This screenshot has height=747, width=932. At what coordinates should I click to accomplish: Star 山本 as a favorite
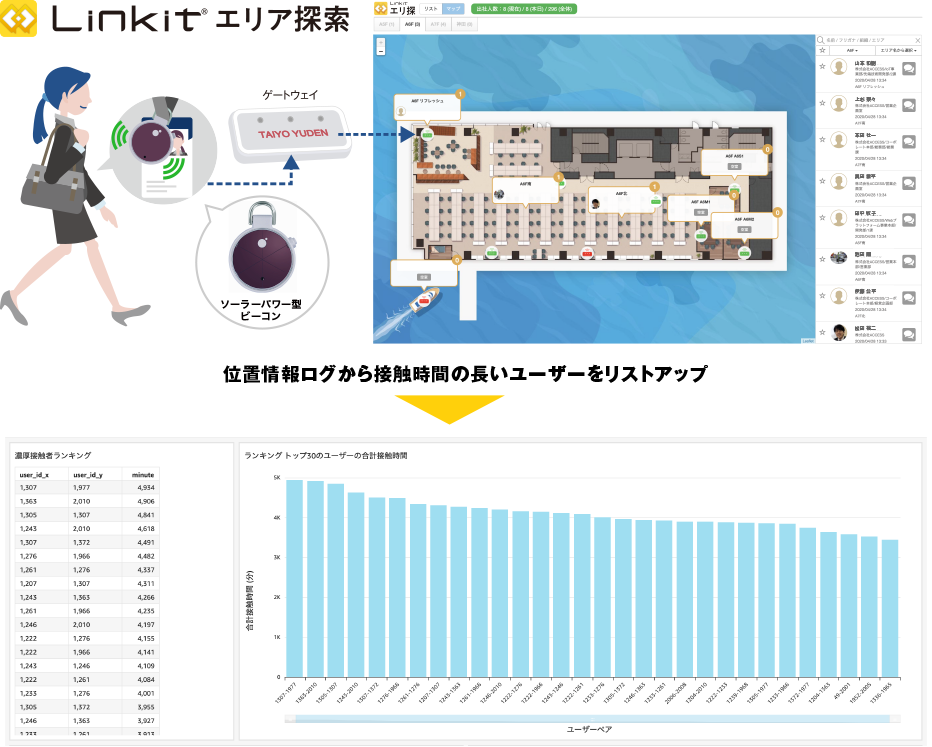823,67
